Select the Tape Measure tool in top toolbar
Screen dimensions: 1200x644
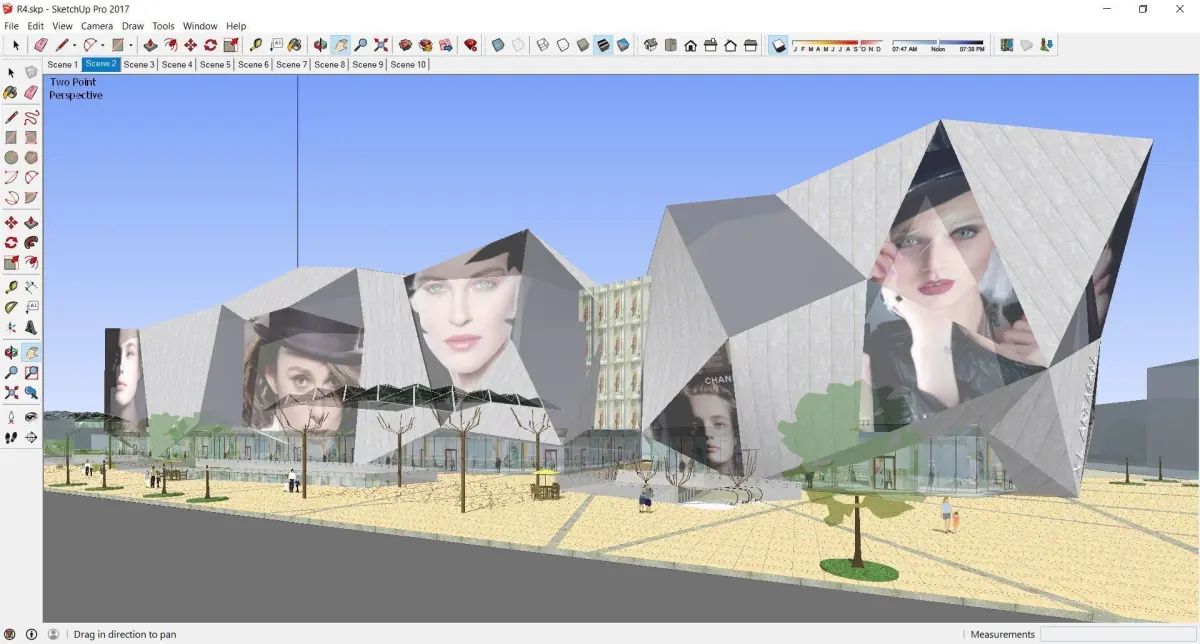[256, 45]
